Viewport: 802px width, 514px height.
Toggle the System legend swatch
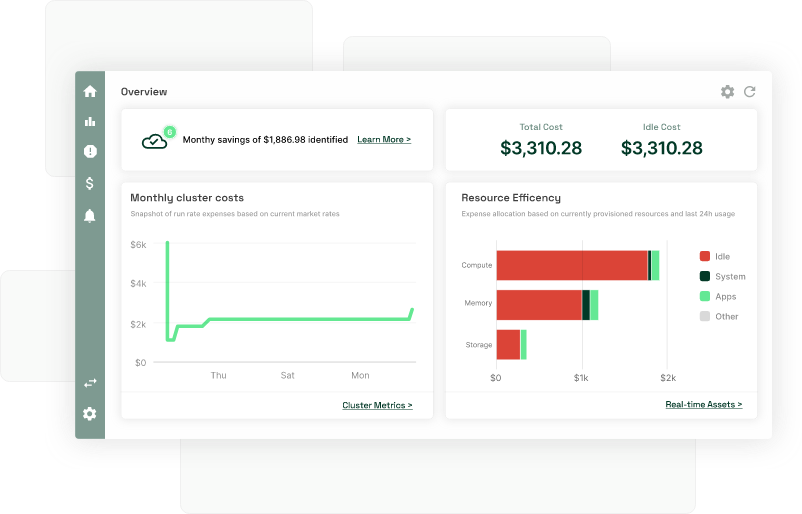pyautogui.click(x=704, y=276)
